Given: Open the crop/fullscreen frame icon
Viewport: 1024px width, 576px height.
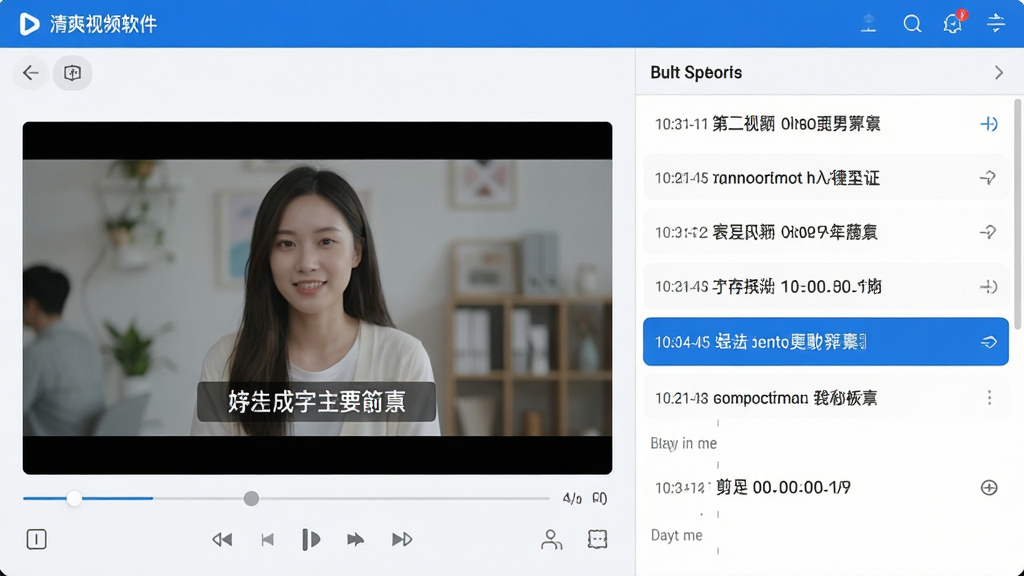Looking at the screenshot, I should pos(598,539).
